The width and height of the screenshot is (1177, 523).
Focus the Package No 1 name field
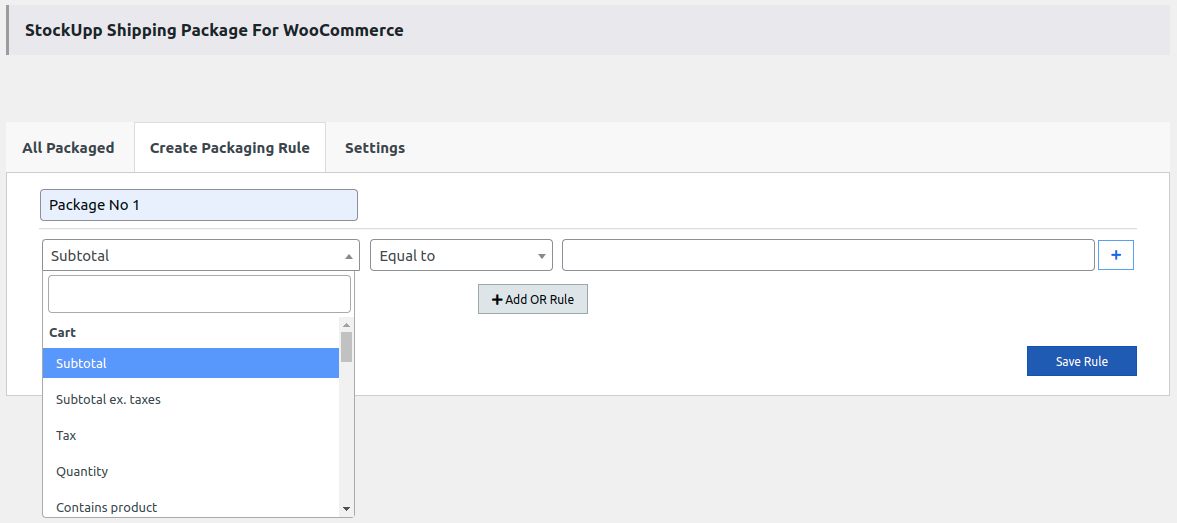[199, 205]
